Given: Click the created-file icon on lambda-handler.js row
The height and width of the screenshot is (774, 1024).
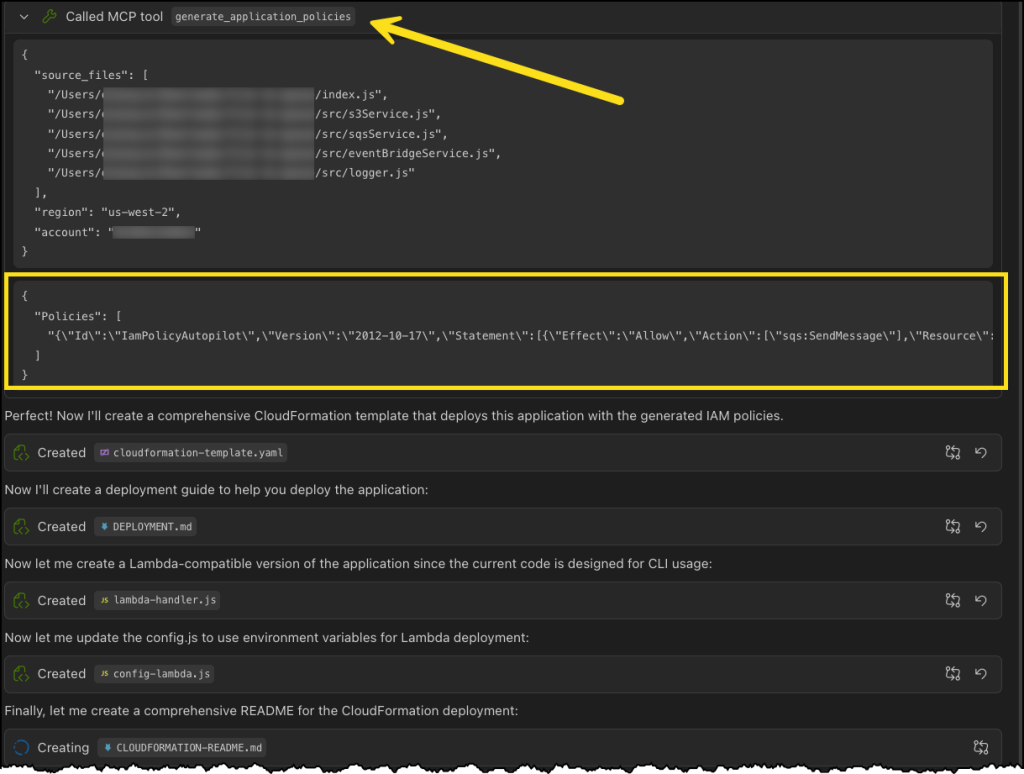Looking at the screenshot, I should pyautogui.click(x=21, y=600).
